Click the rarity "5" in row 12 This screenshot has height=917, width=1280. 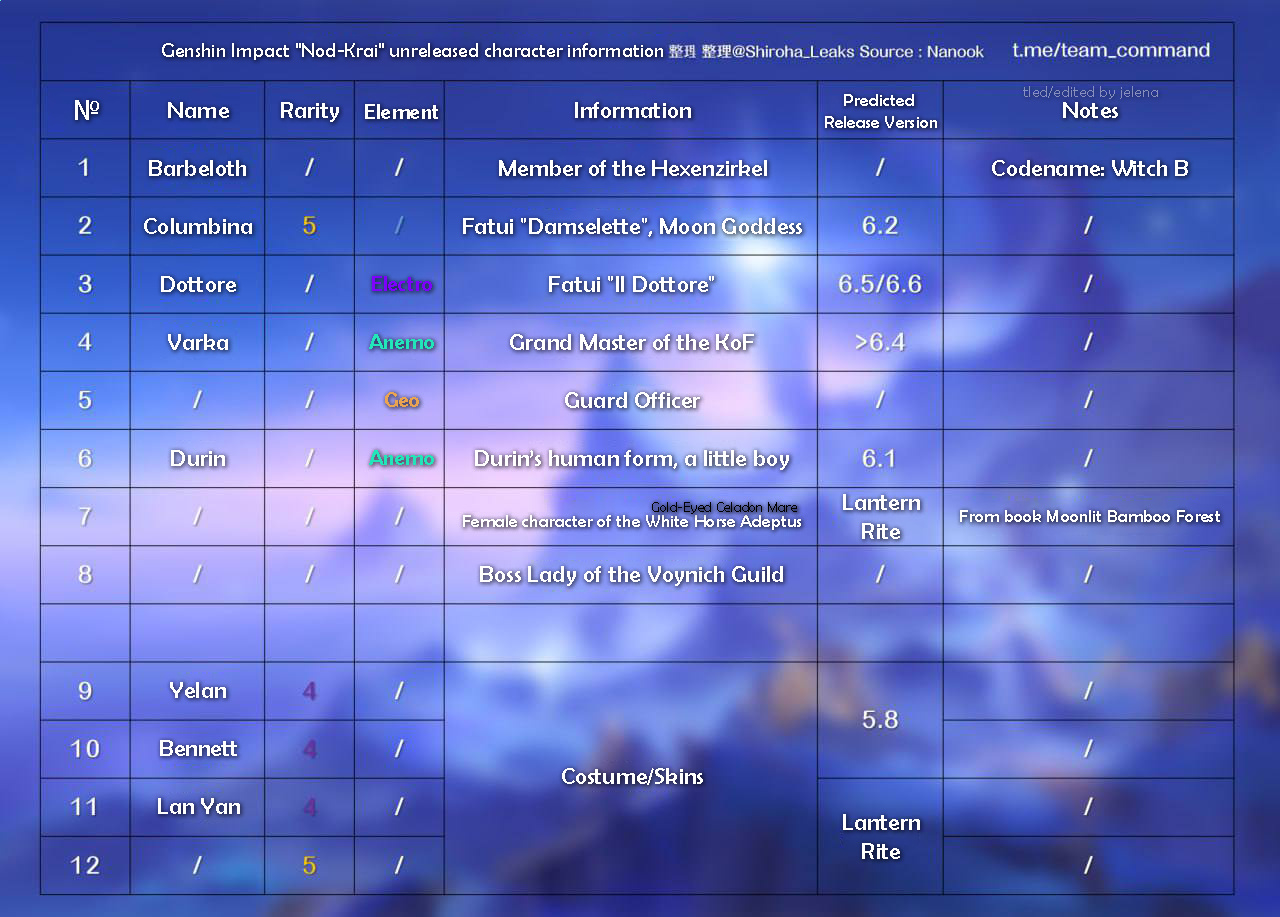point(309,864)
